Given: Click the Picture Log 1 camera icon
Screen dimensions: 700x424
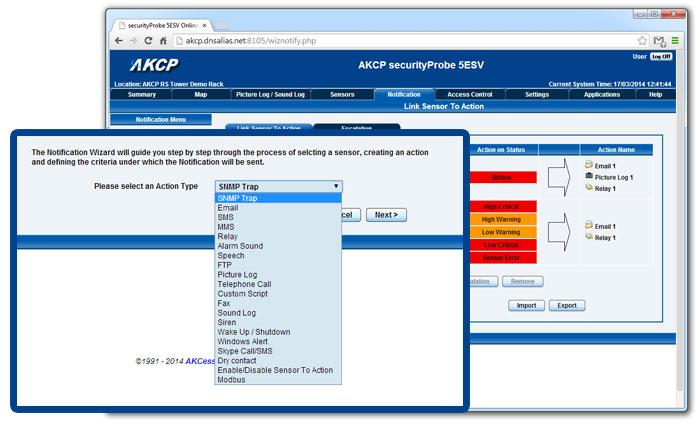Looking at the screenshot, I should pos(588,176).
